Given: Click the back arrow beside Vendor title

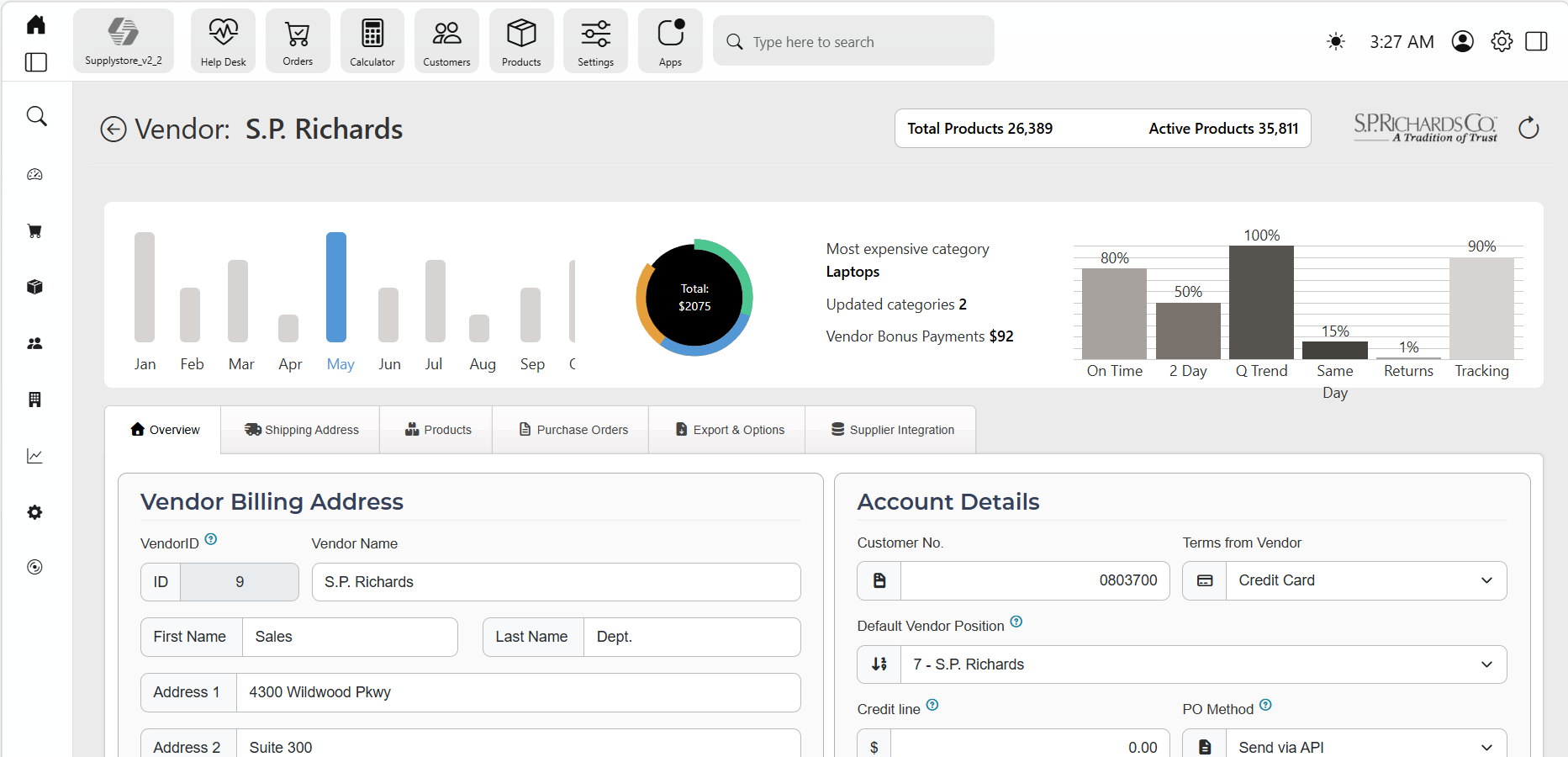Looking at the screenshot, I should coord(114,130).
